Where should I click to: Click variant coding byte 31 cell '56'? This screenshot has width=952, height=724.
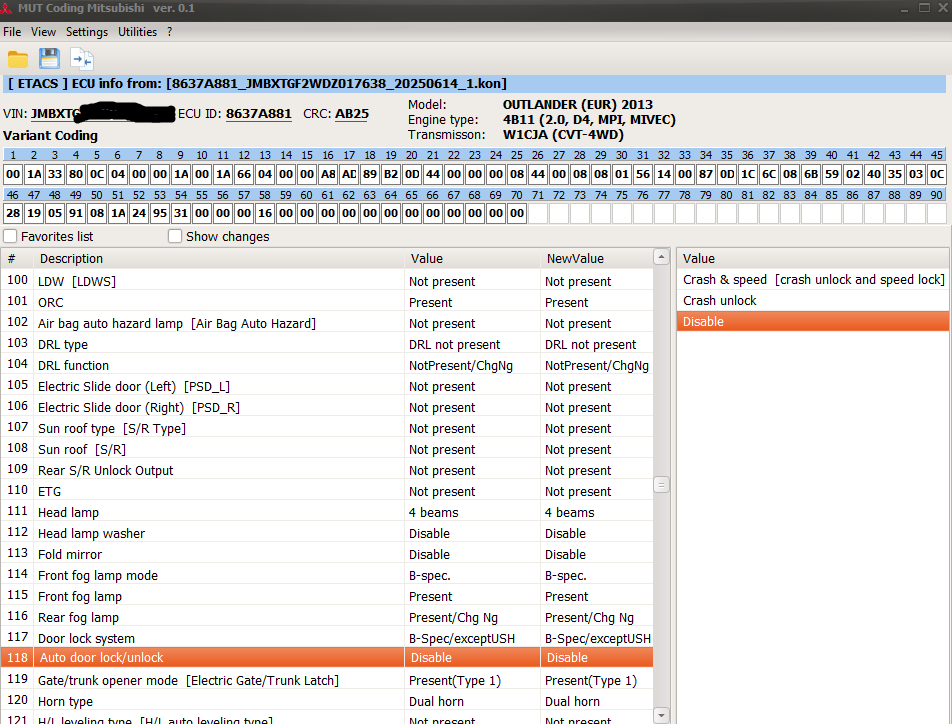643,174
